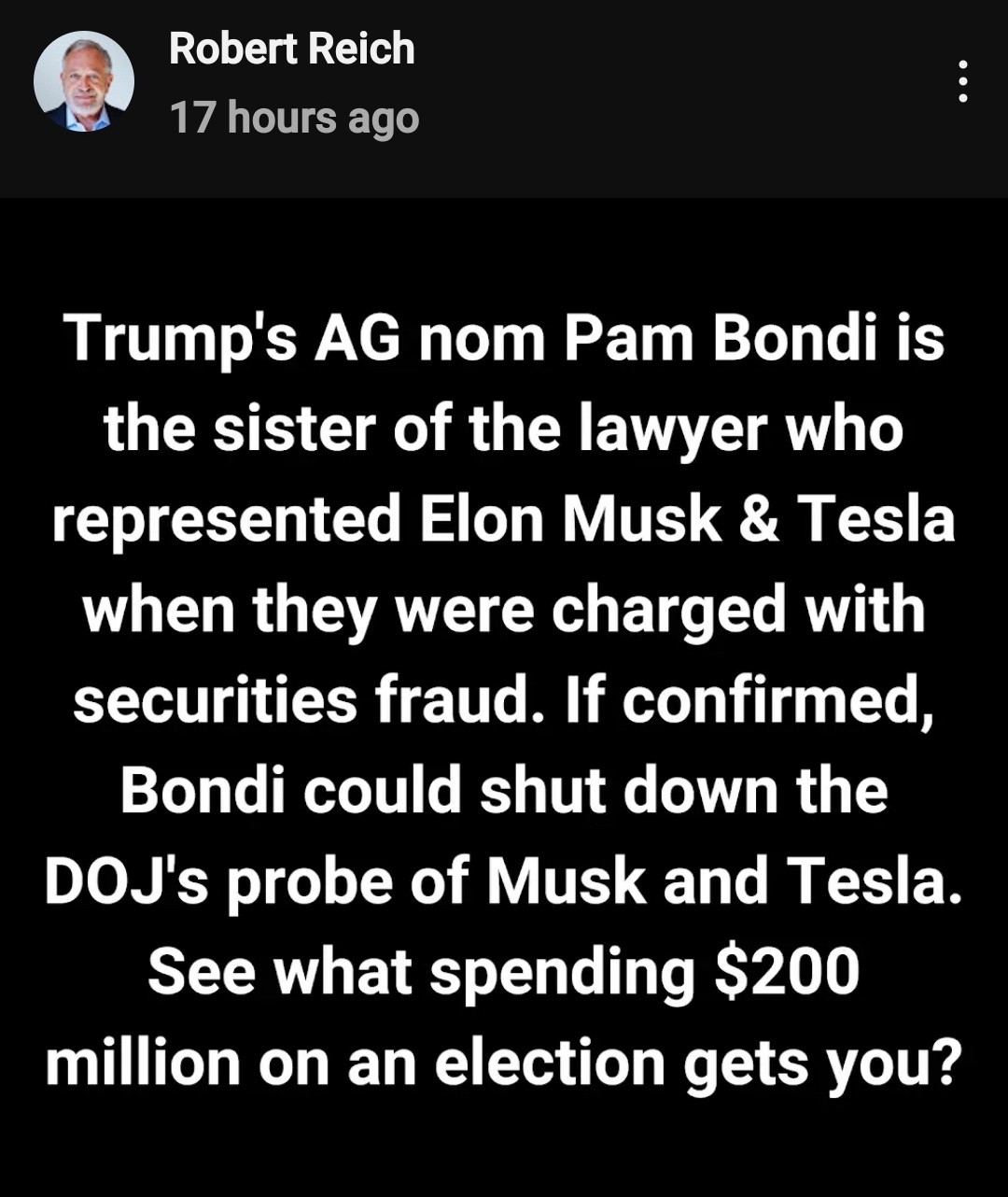This screenshot has height=1197, width=1008.
Task: Click the empty black area below the post text
Action: pyautogui.click(x=504, y=1148)
